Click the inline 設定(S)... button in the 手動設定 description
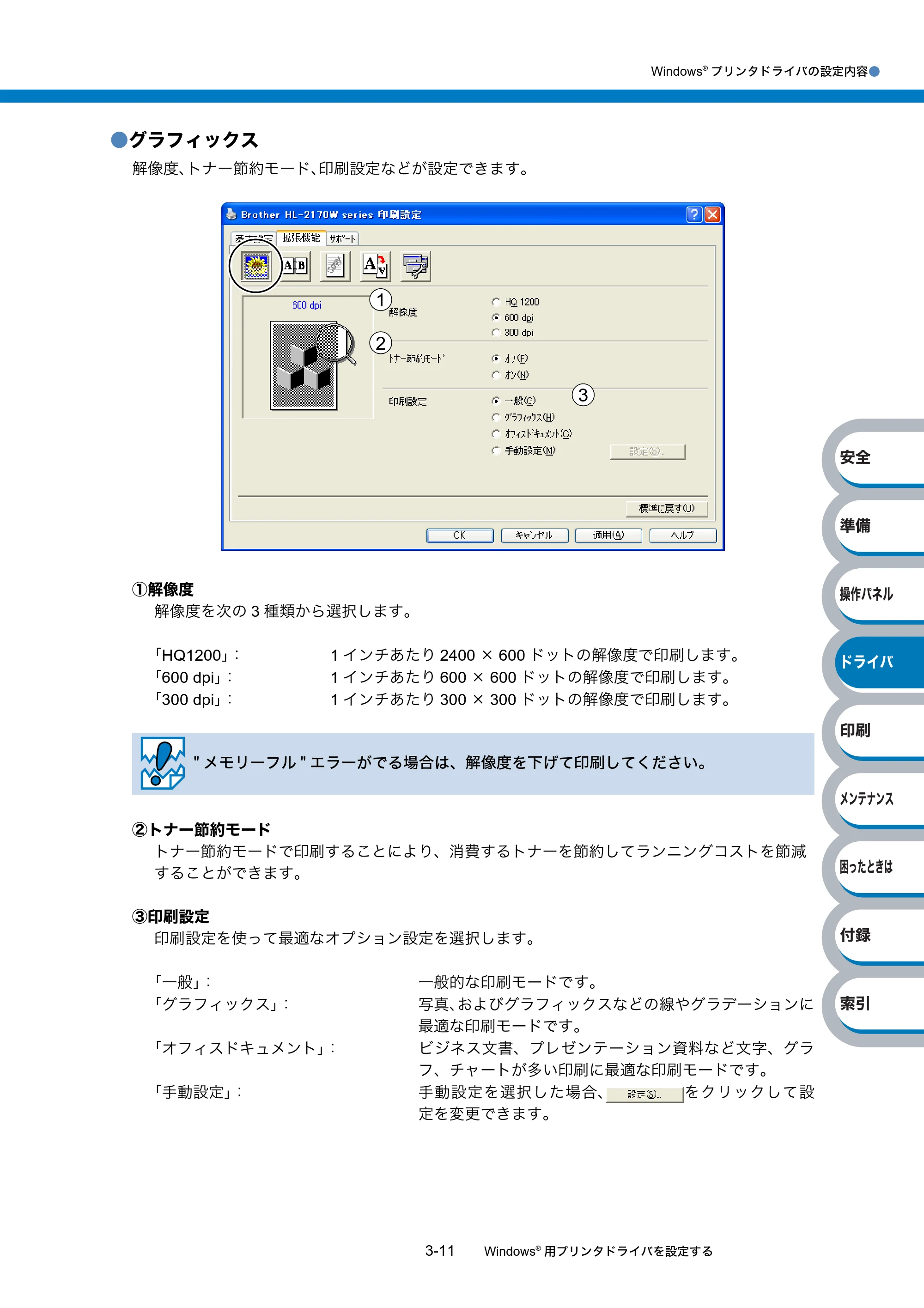Screen dimensions: 924x1308 [x=644, y=1095]
